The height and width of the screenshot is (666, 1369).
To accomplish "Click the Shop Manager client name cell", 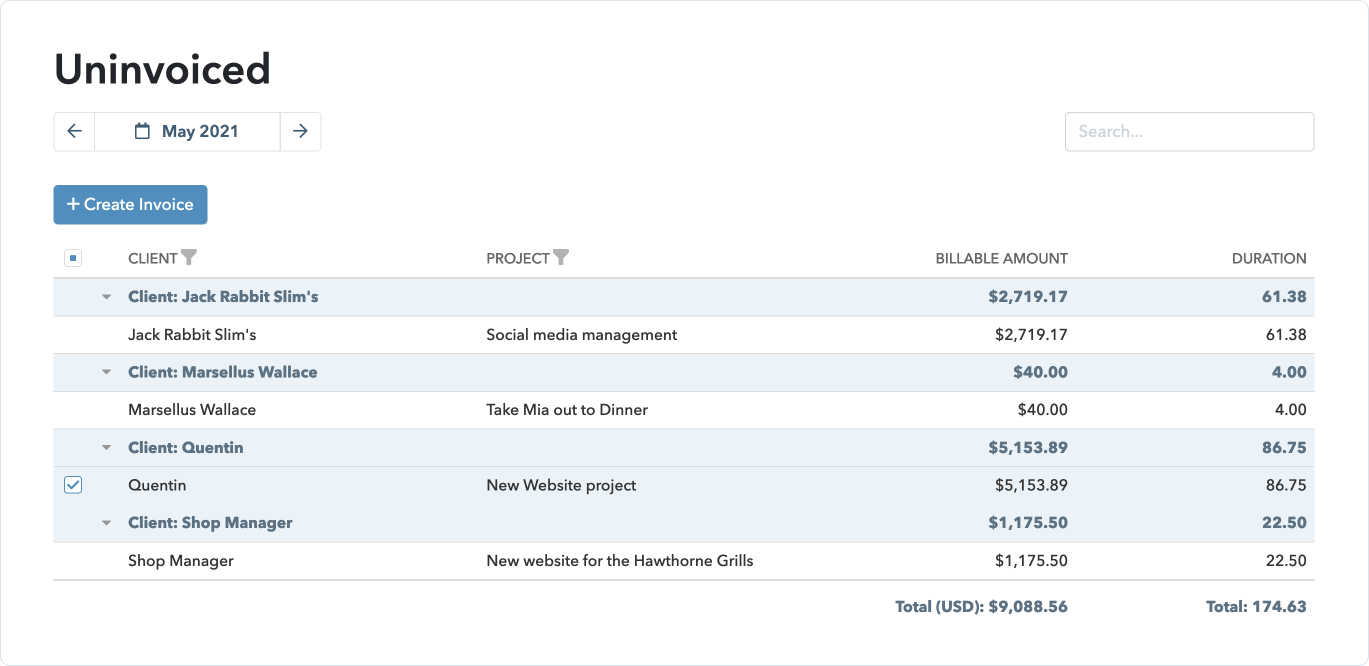I will pos(181,561).
